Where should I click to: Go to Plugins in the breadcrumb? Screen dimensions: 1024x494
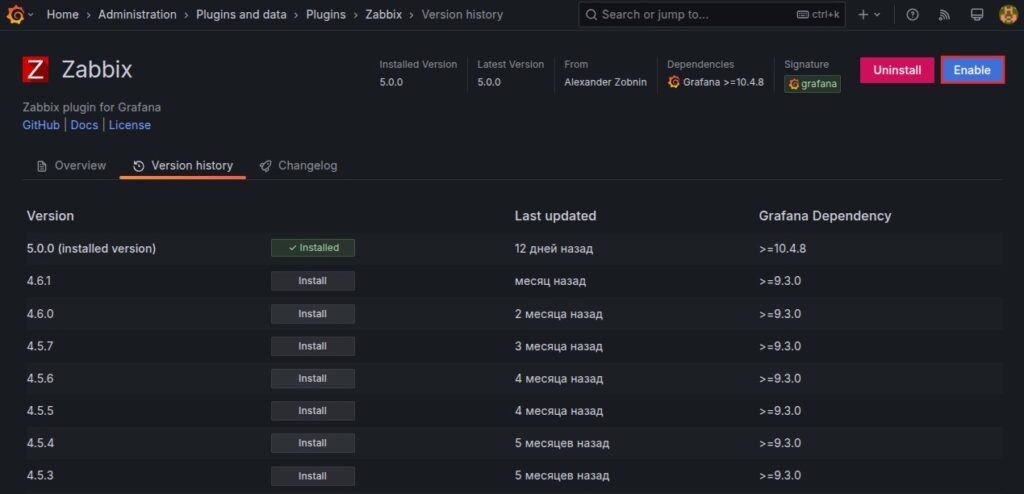pos(325,15)
